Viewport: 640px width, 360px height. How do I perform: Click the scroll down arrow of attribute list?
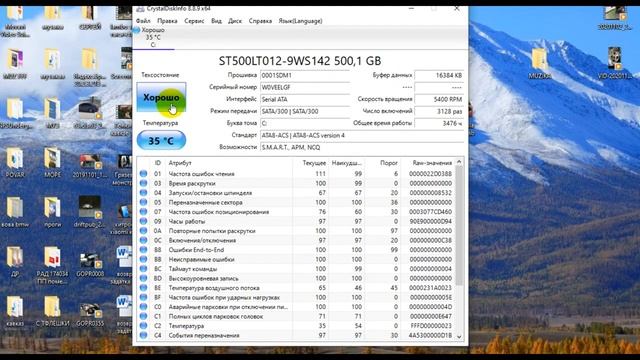pos(459,336)
